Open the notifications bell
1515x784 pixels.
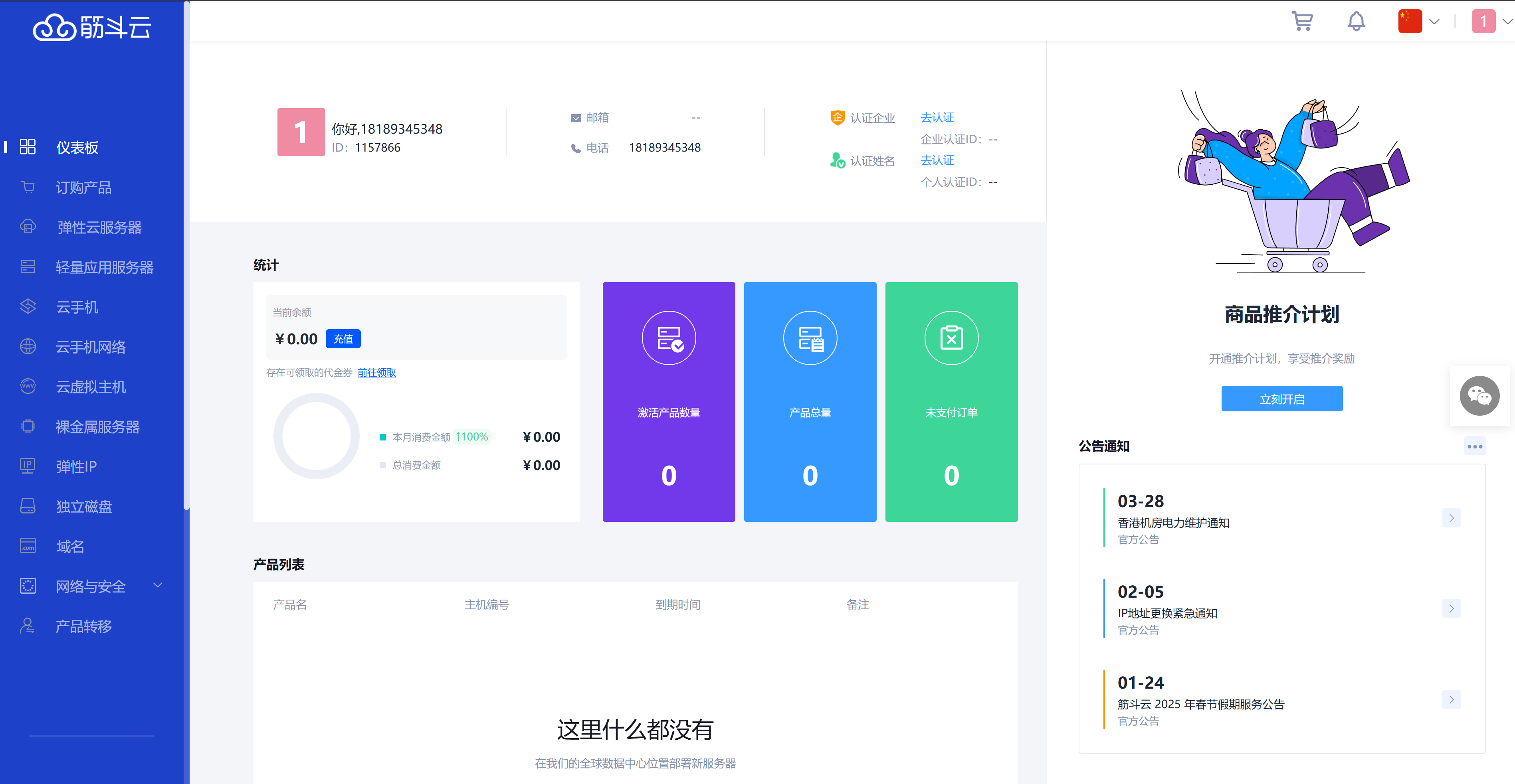tap(1356, 21)
